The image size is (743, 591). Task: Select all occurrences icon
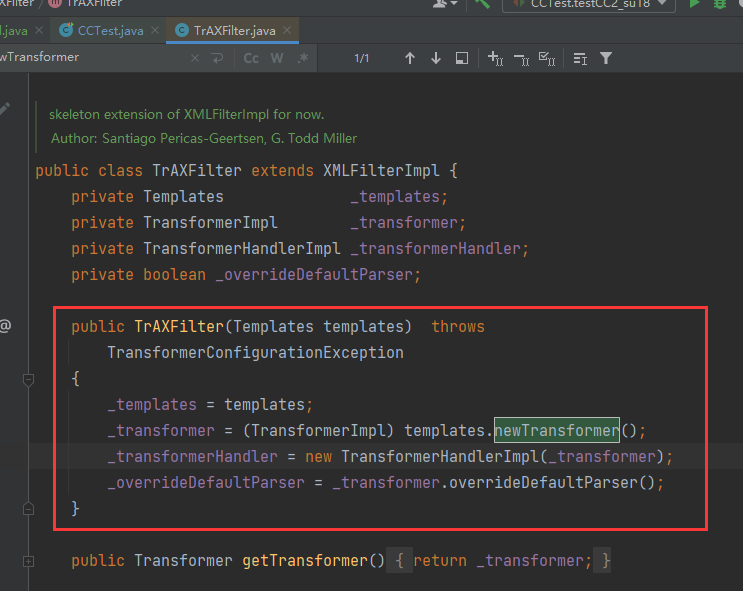(x=547, y=58)
